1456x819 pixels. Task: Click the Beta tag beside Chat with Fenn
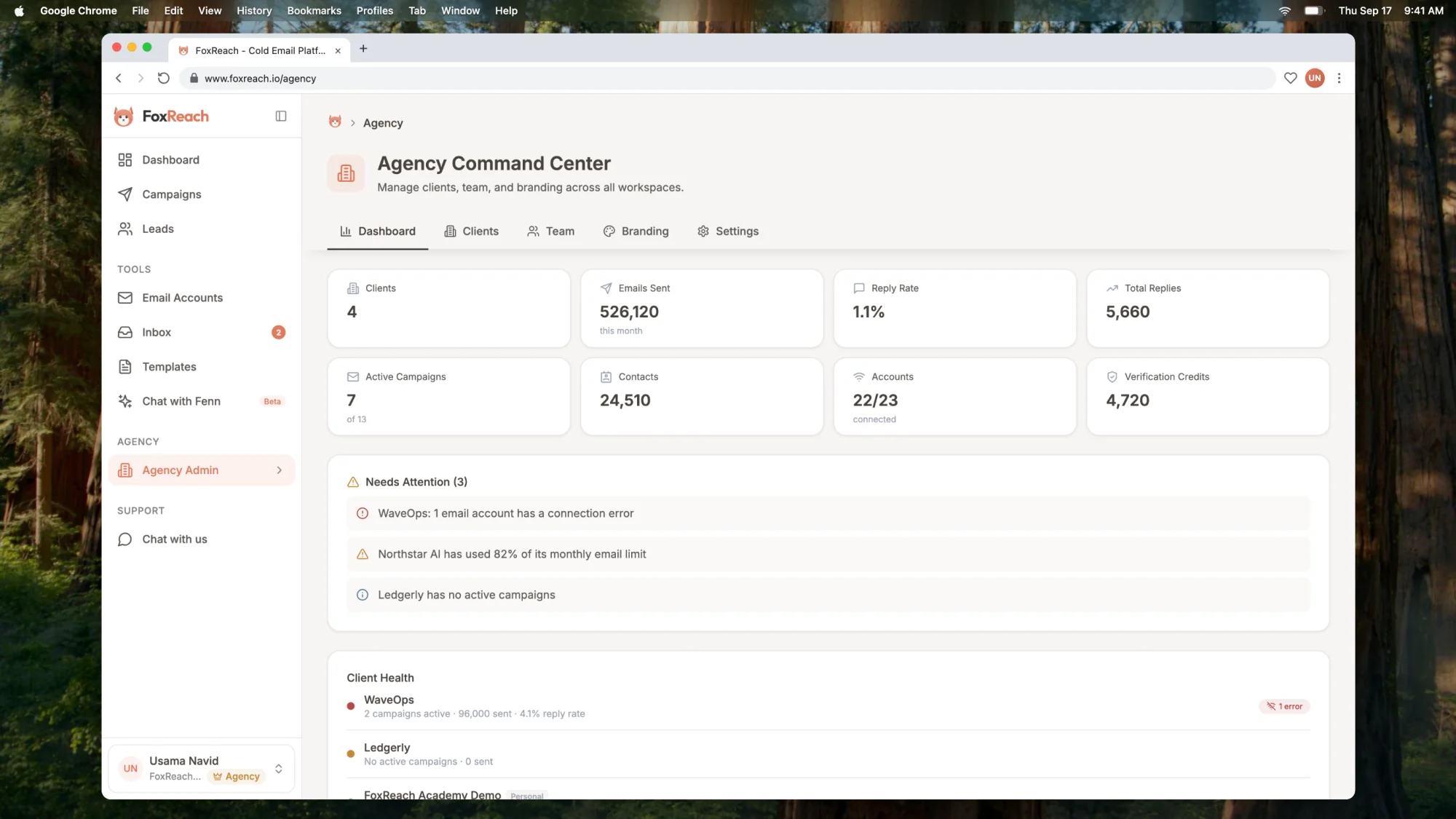coord(272,402)
